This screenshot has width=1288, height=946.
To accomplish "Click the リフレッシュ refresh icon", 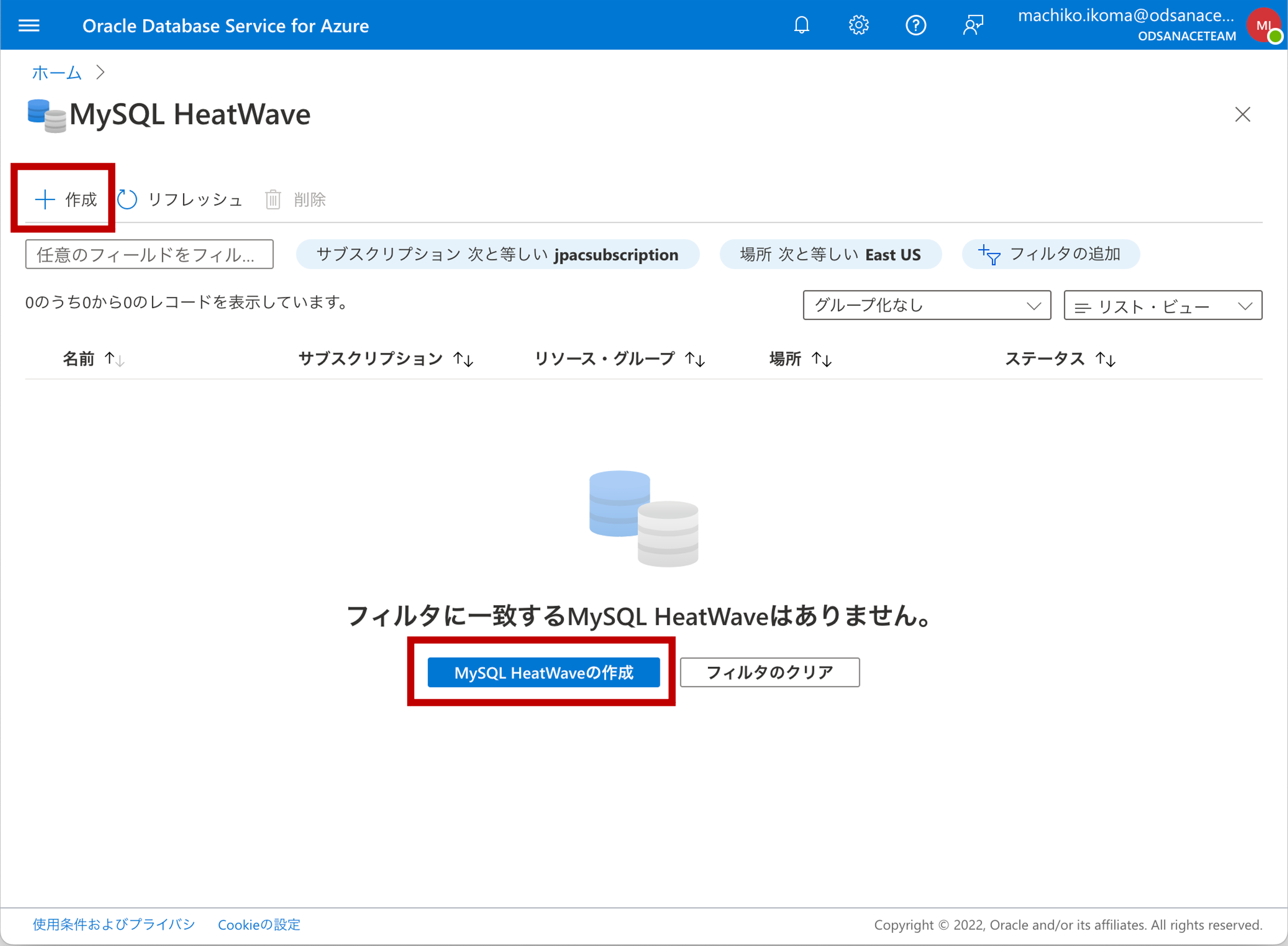I will 127,200.
